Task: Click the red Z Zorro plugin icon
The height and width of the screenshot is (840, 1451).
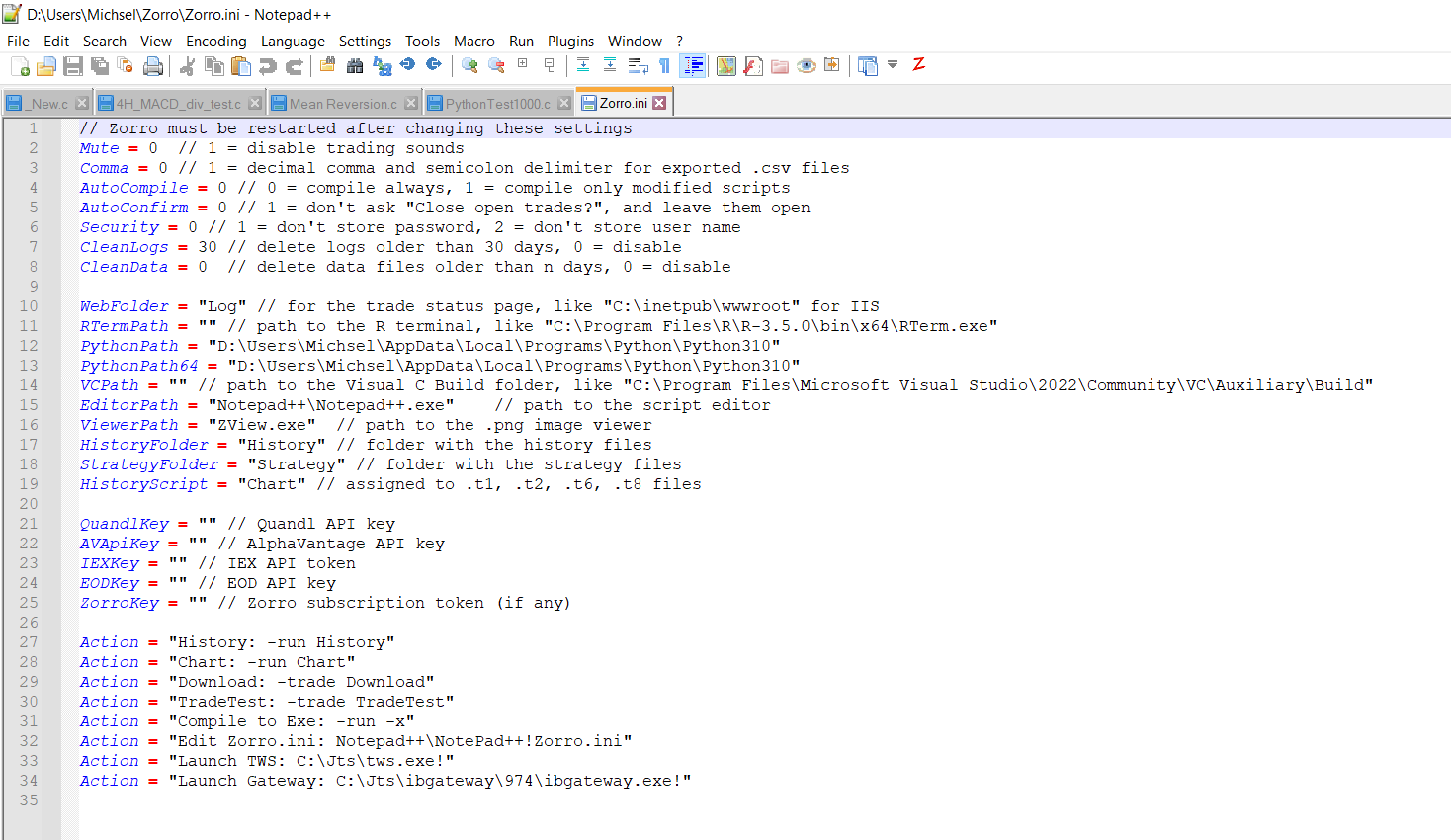Action: point(918,64)
